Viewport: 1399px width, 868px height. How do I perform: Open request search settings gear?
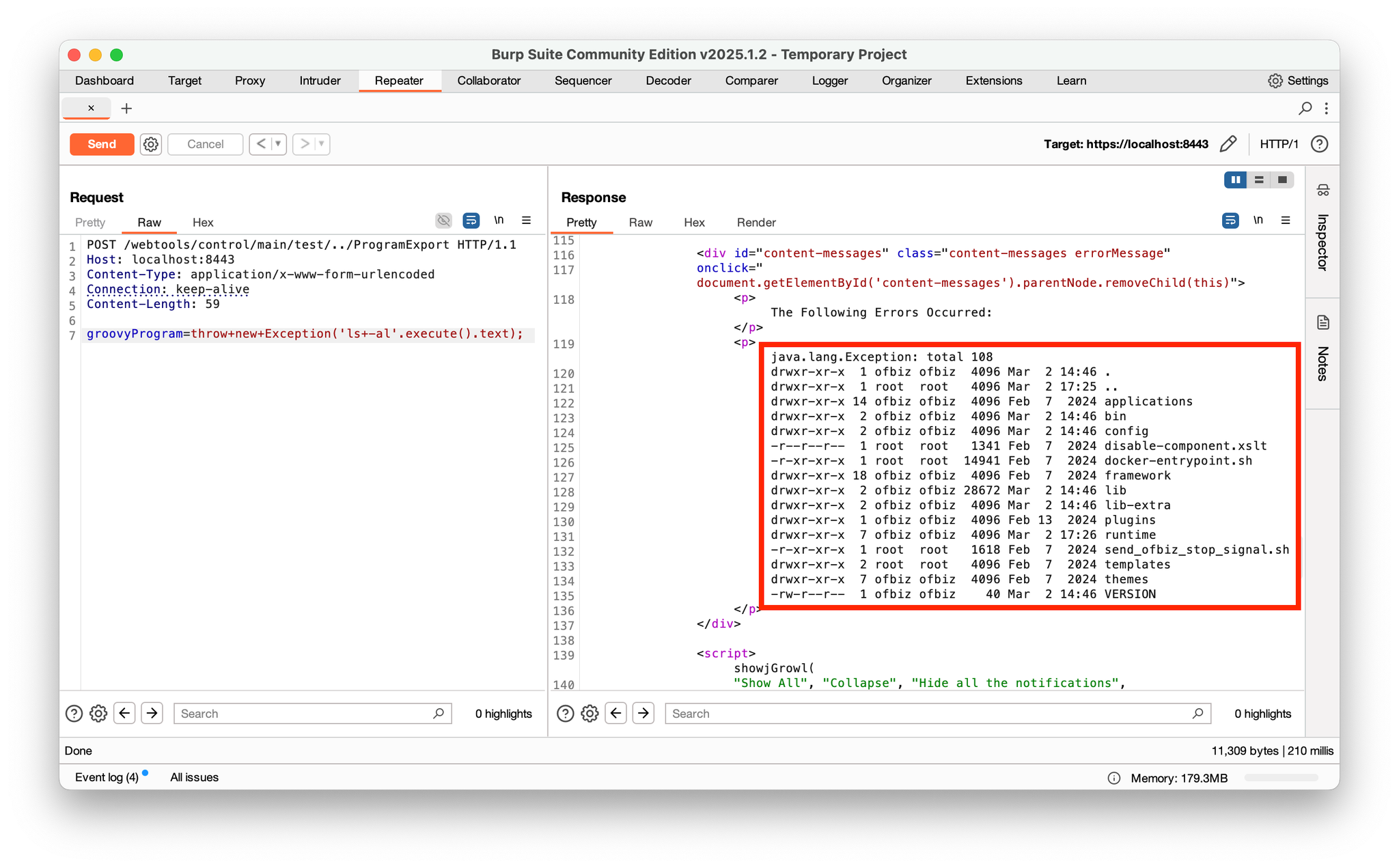[98, 714]
